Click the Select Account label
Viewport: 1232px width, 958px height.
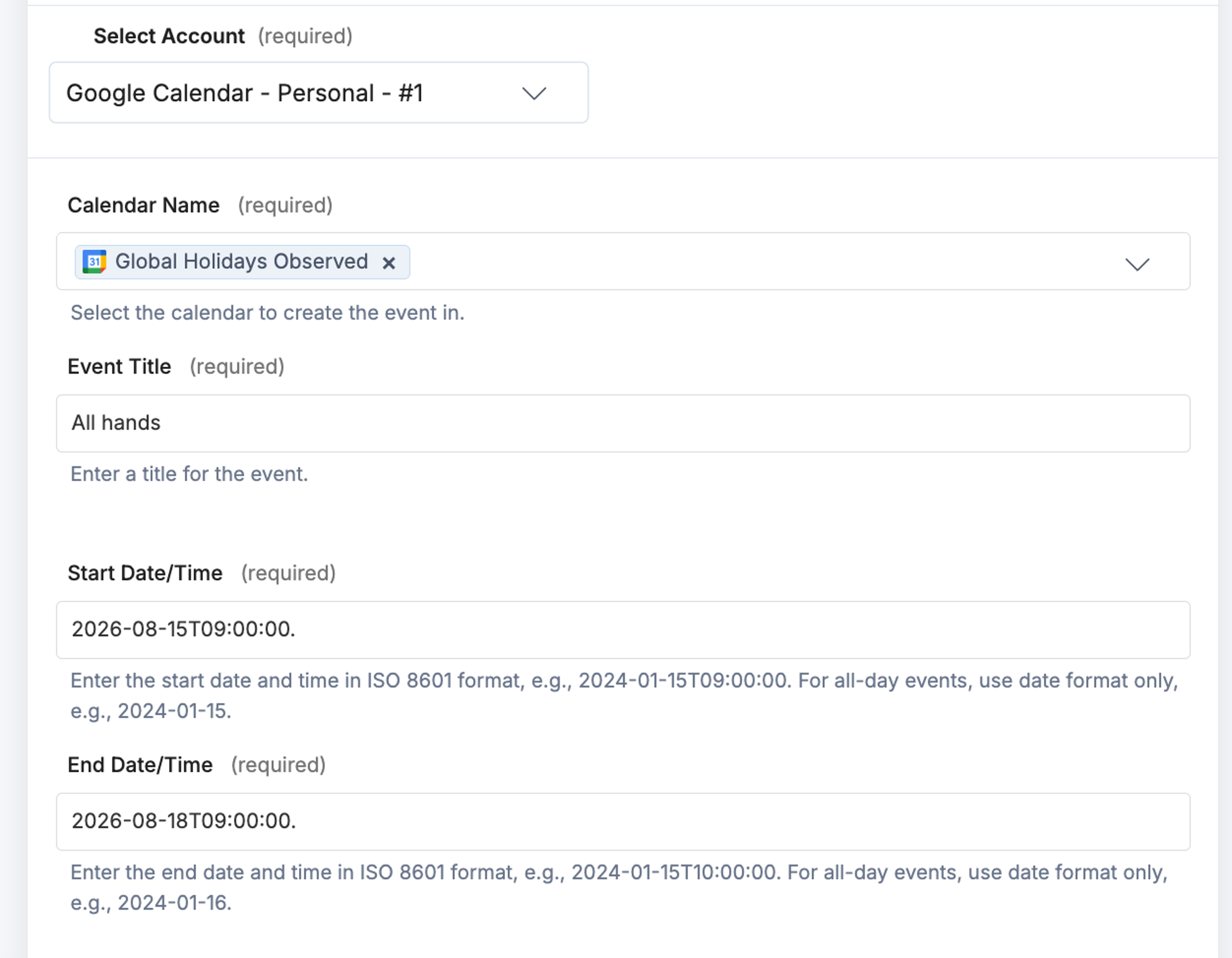[x=169, y=36]
